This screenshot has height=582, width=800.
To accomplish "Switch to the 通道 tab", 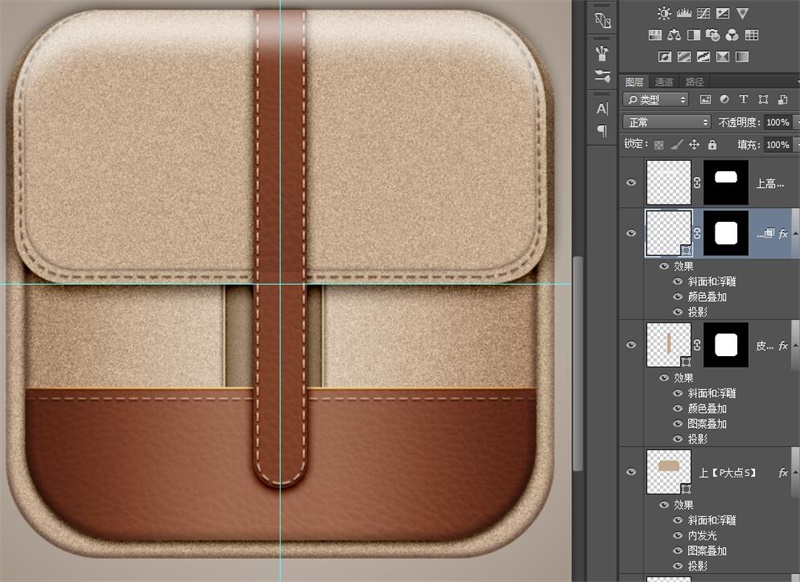I will [663, 82].
